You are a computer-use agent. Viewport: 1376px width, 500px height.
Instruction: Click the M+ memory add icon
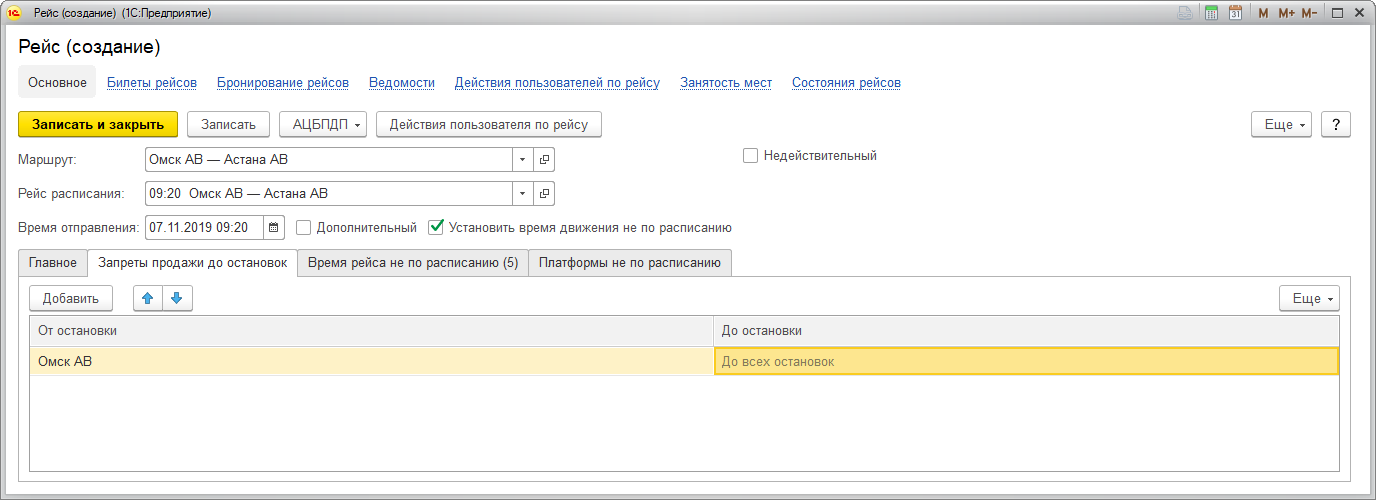point(1286,13)
